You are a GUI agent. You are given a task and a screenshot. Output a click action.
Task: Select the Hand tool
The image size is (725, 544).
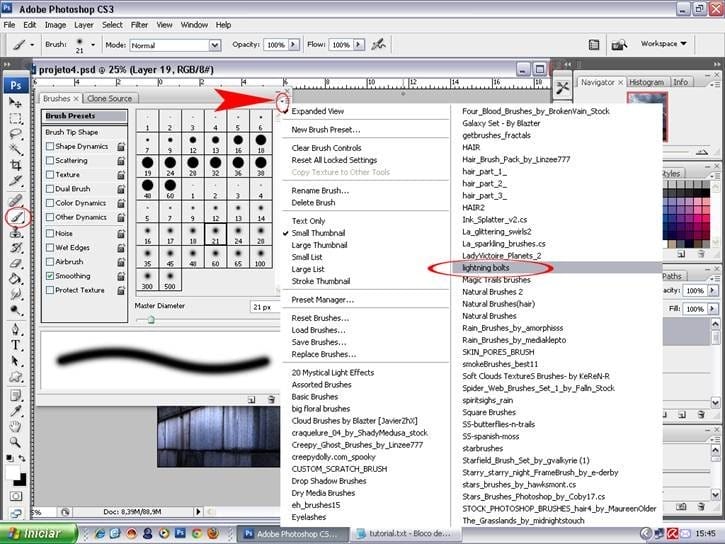click(x=15, y=426)
